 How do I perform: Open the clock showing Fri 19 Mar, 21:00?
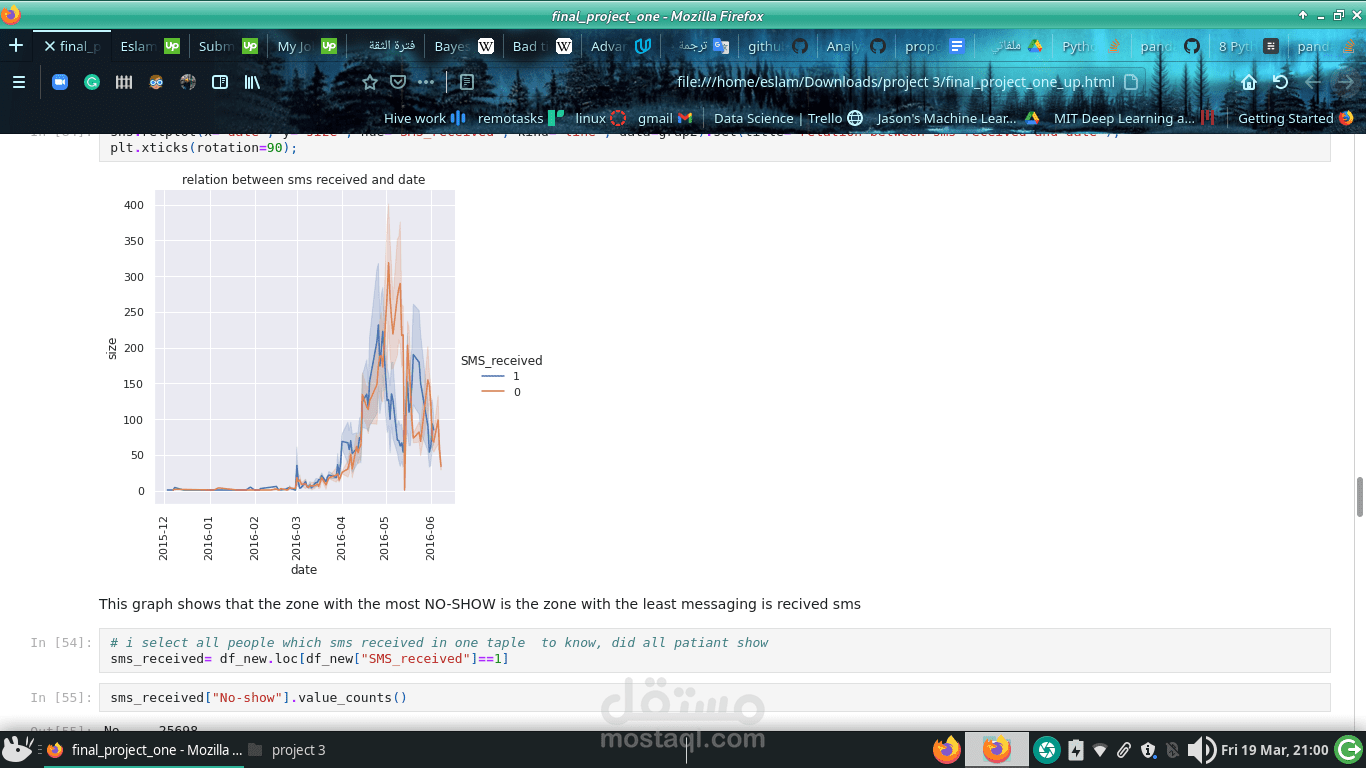coord(1275,750)
